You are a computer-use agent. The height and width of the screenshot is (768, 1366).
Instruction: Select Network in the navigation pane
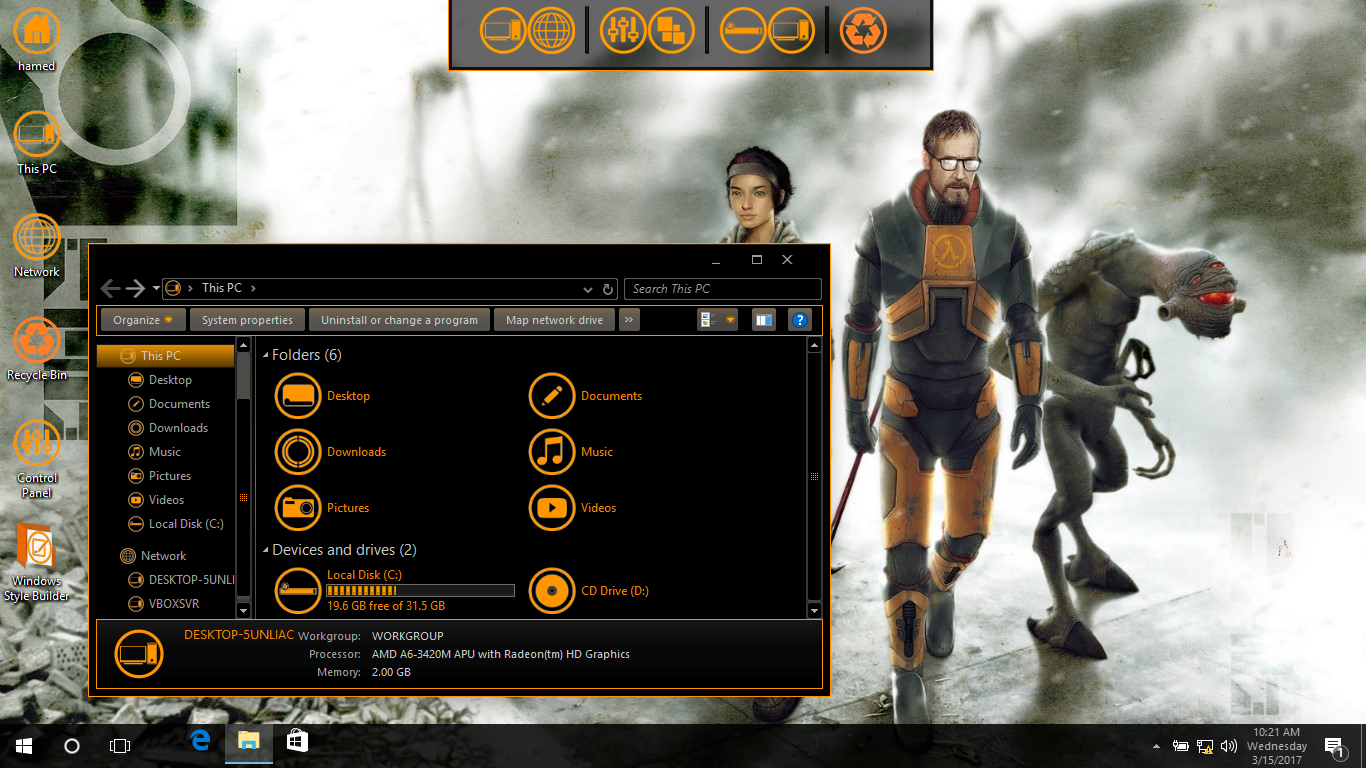coord(163,556)
